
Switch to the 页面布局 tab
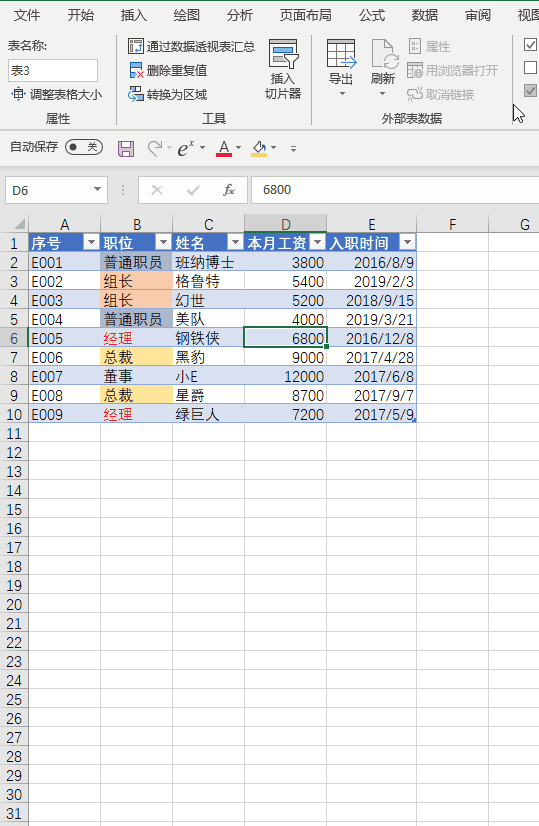[306, 15]
